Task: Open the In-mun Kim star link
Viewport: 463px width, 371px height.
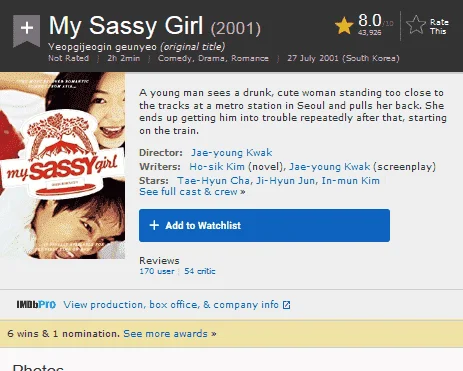Action: [x=351, y=181]
